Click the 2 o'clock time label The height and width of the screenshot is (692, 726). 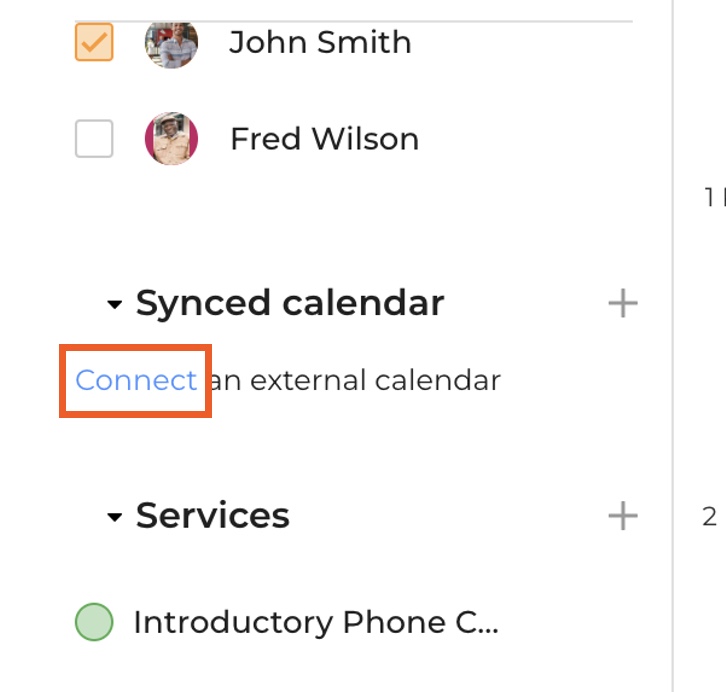click(710, 516)
